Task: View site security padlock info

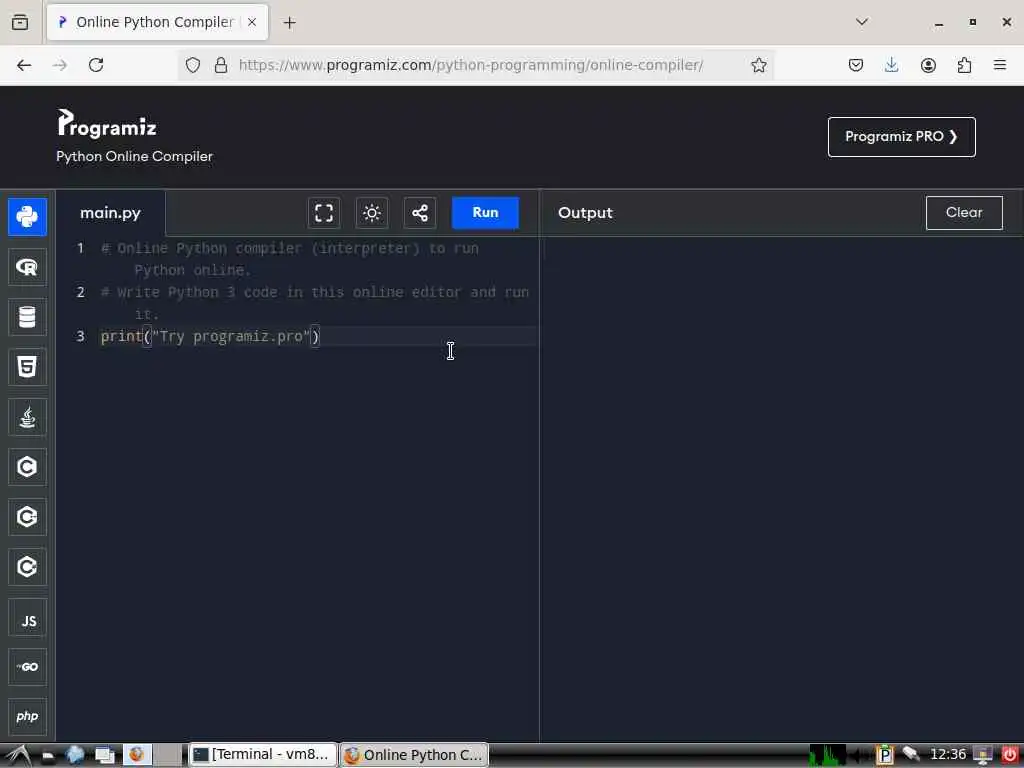Action: pyautogui.click(x=221, y=65)
